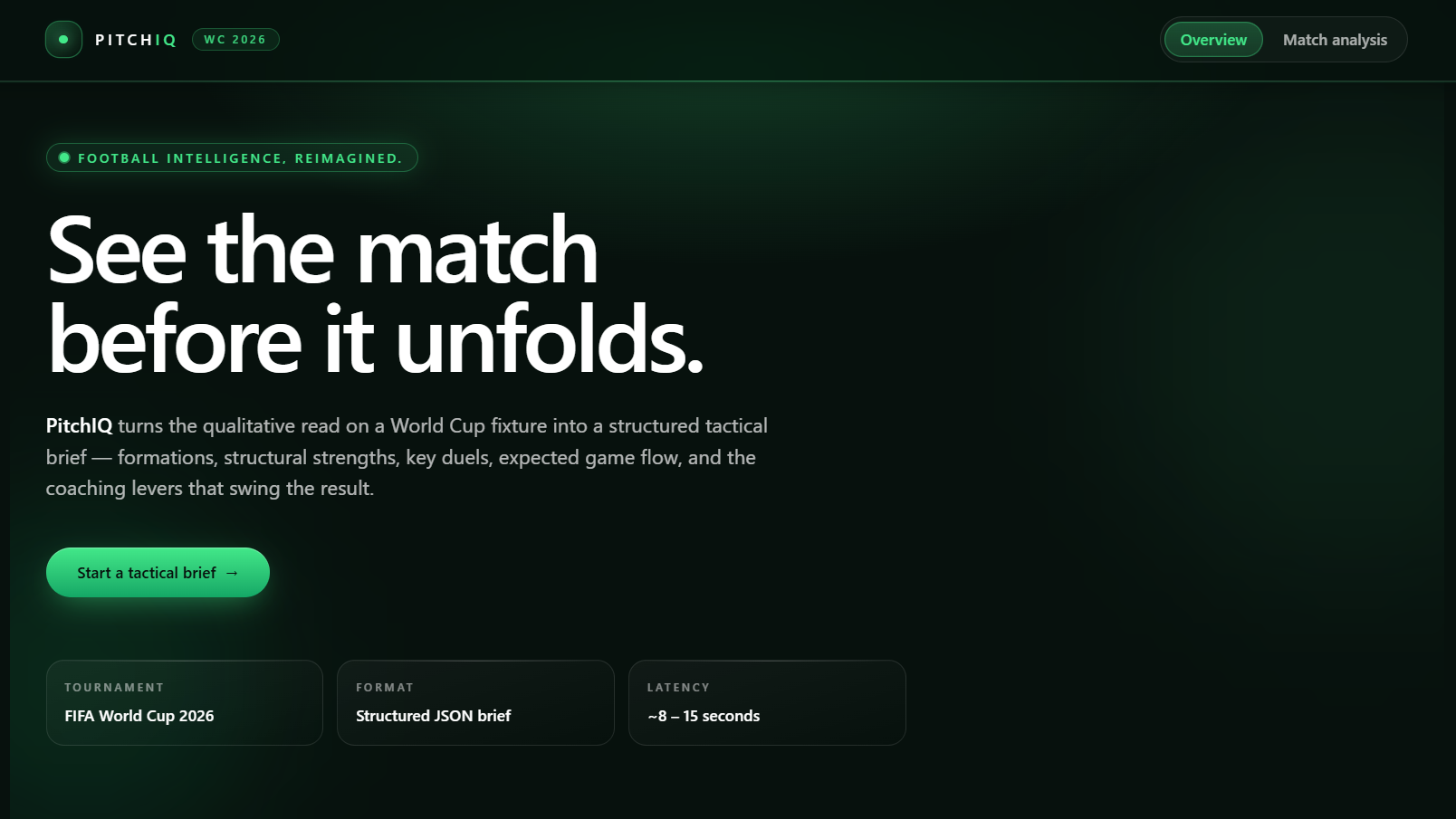Click 'structured tactical' in the description paragraph
The height and width of the screenshot is (819, 1456).
688,425
